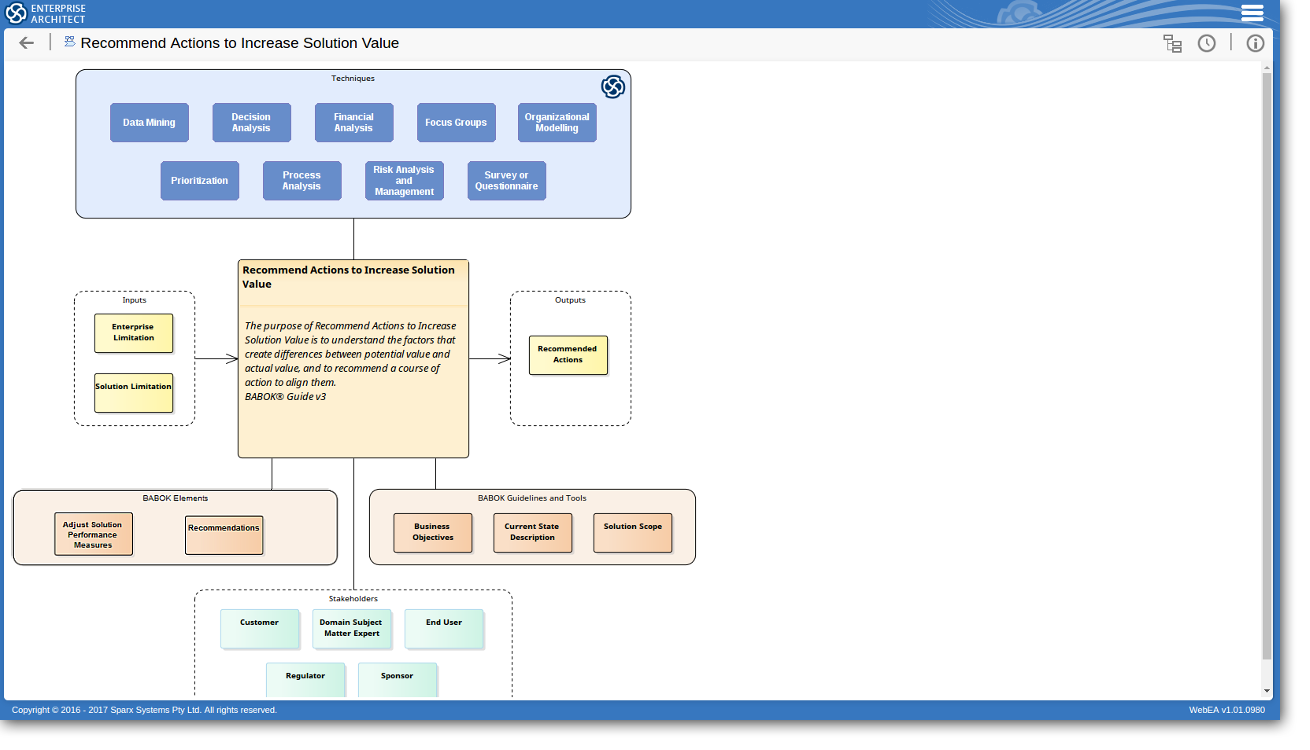Image resolution: width=1310 pixels, height=750 pixels.
Task: Click the diagram type icon beside title
Action: (x=70, y=42)
